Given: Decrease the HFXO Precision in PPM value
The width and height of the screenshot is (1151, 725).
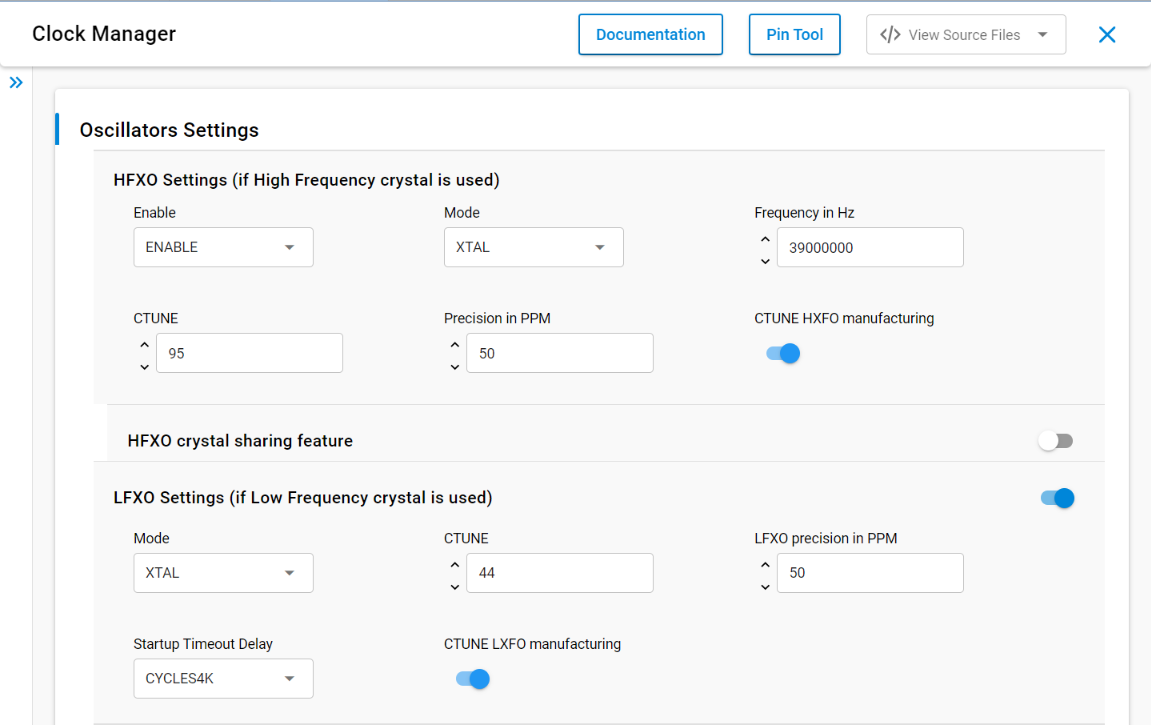Looking at the screenshot, I should (x=455, y=367).
